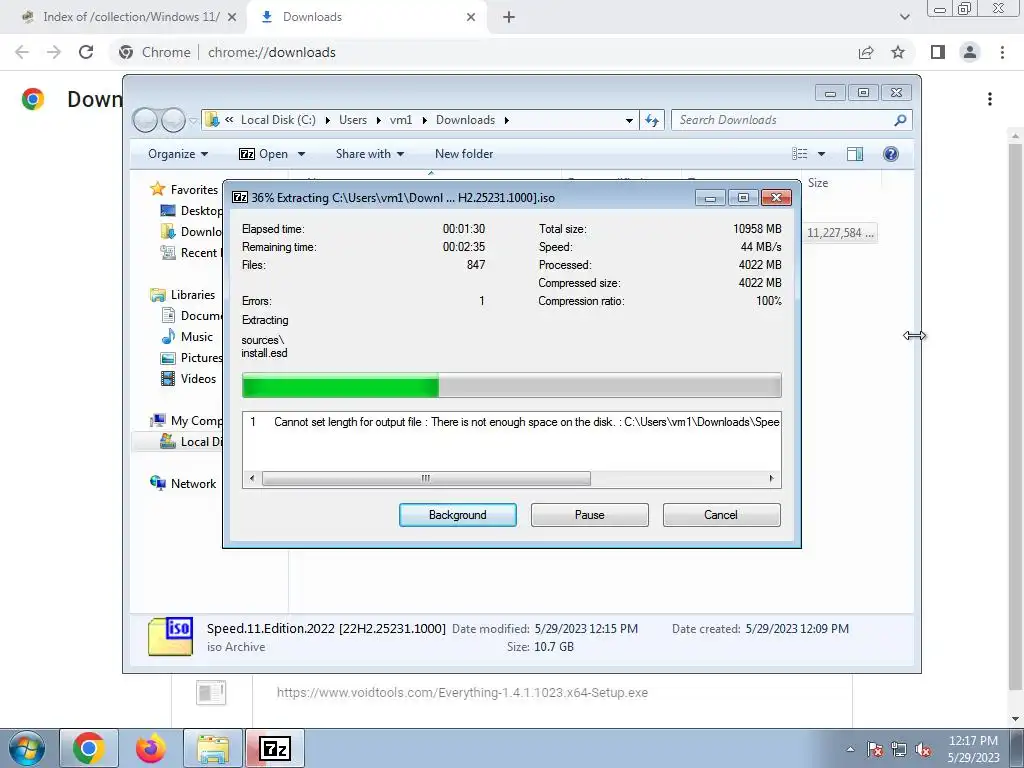Open Explorer help icon
Image resolution: width=1024 pixels, height=768 pixels.
[x=891, y=154]
